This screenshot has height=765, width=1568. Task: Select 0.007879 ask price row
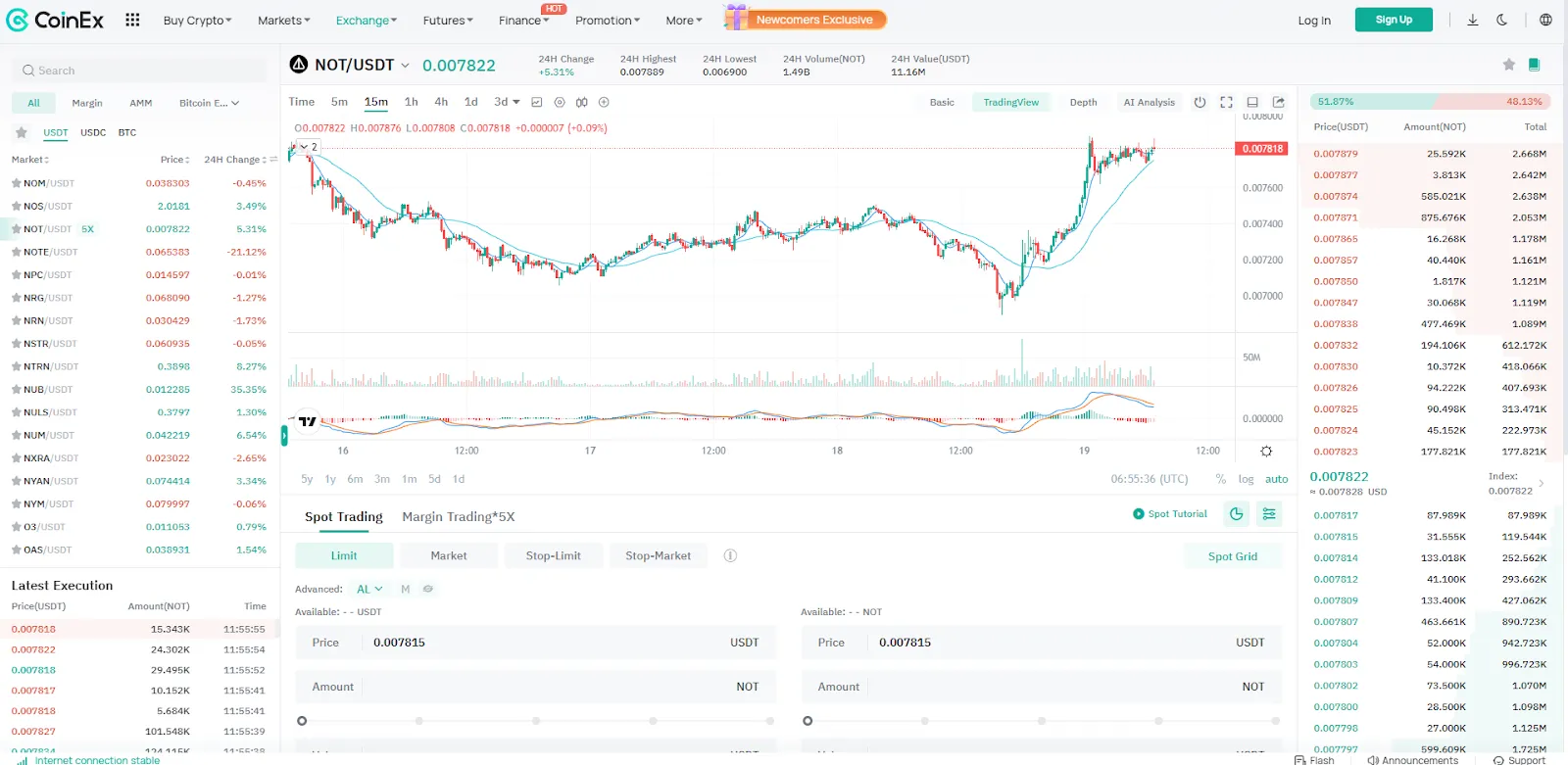[x=1430, y=154]
